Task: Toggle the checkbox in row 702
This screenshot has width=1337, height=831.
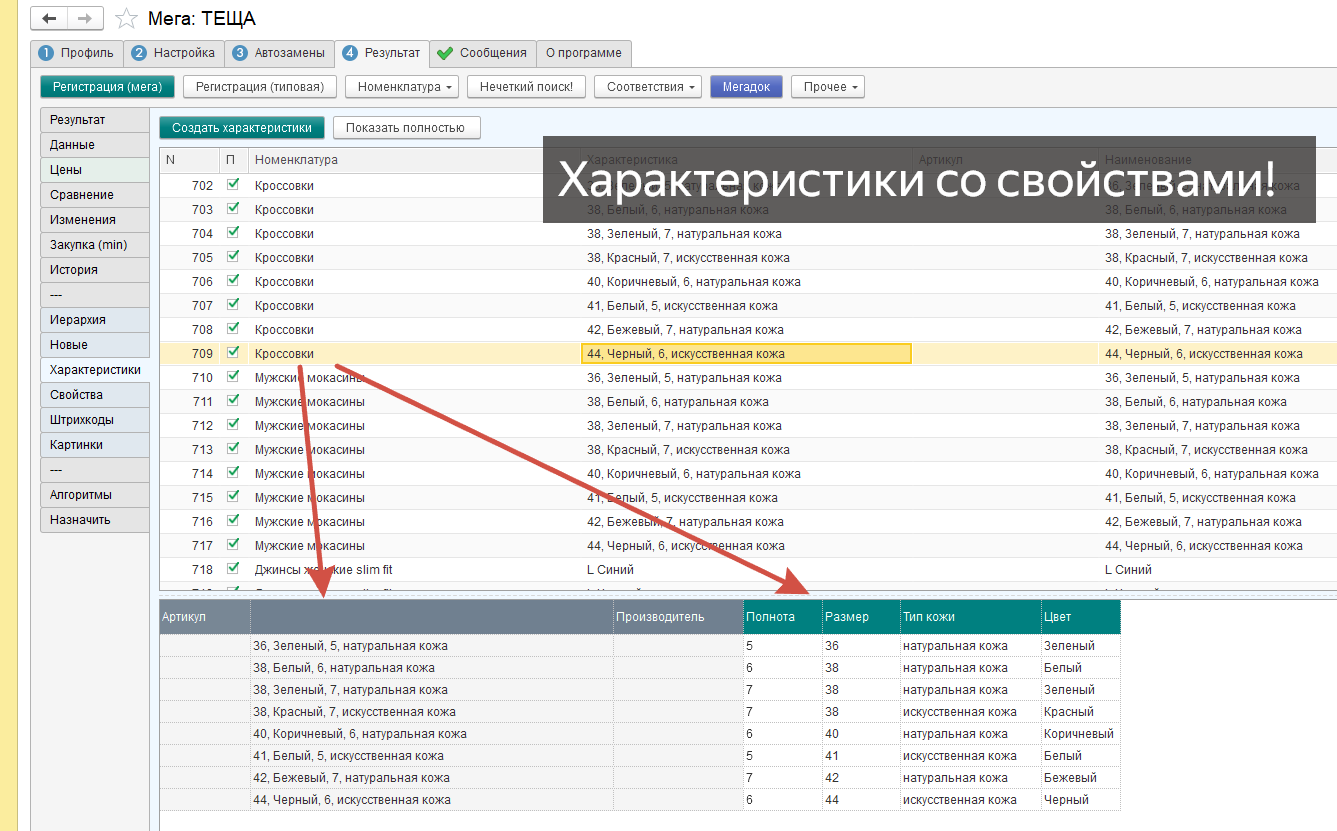Action: (233, 185)
